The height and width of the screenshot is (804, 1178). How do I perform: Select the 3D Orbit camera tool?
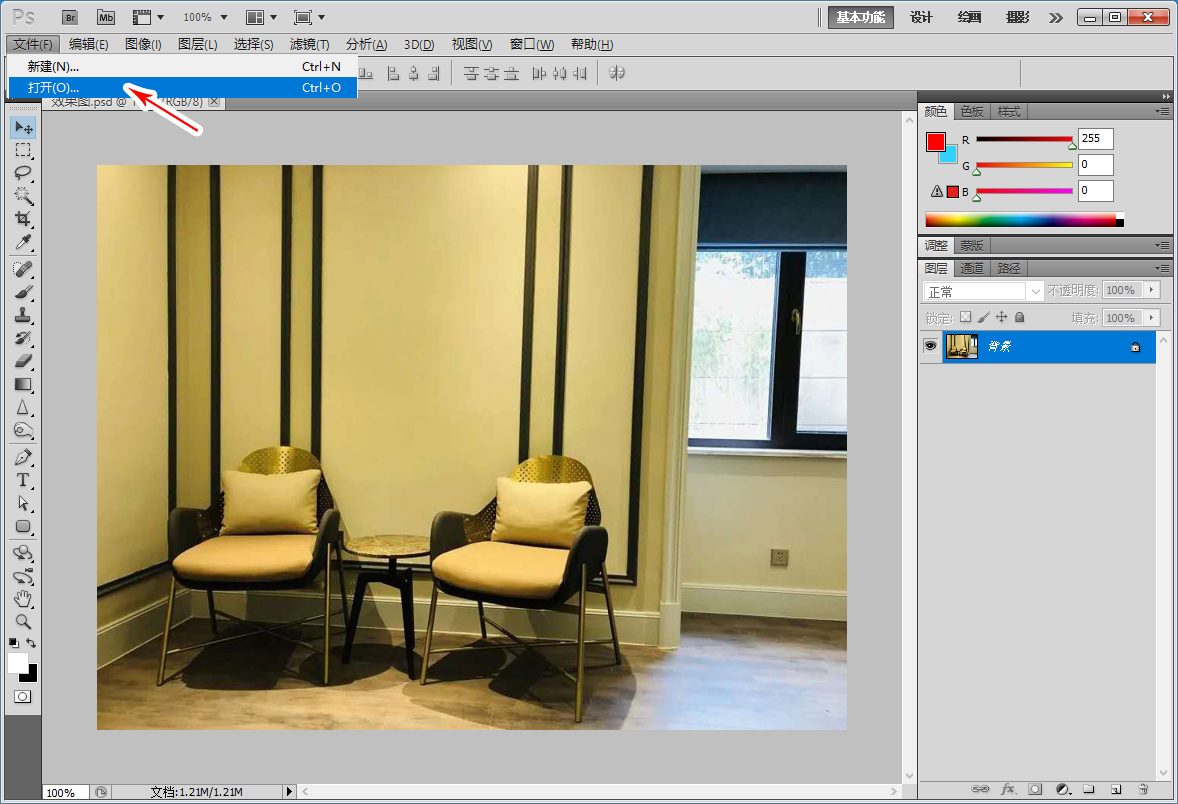tap(23, 576)
